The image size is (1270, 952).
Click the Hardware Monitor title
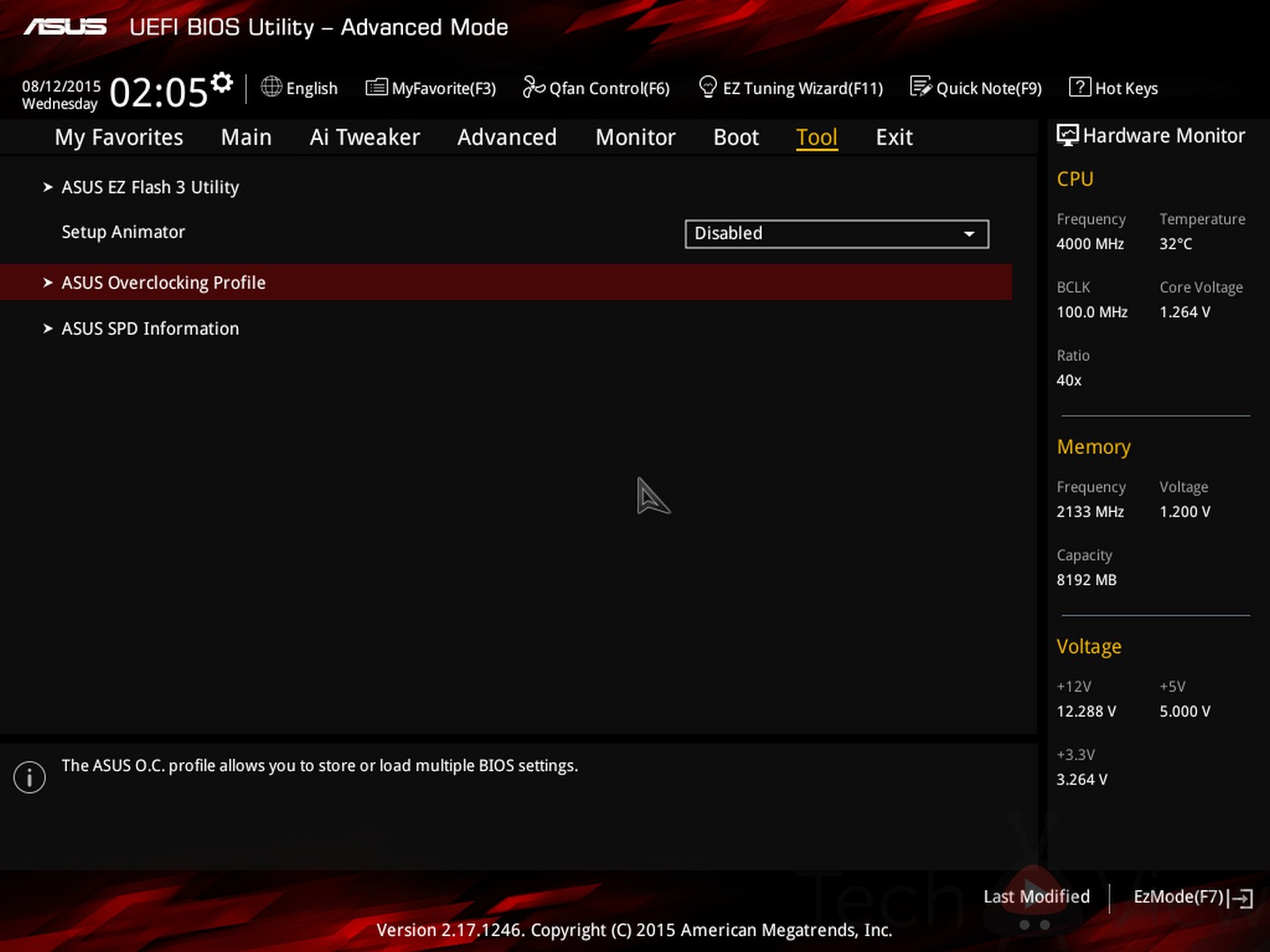[x=1163, y=136]
